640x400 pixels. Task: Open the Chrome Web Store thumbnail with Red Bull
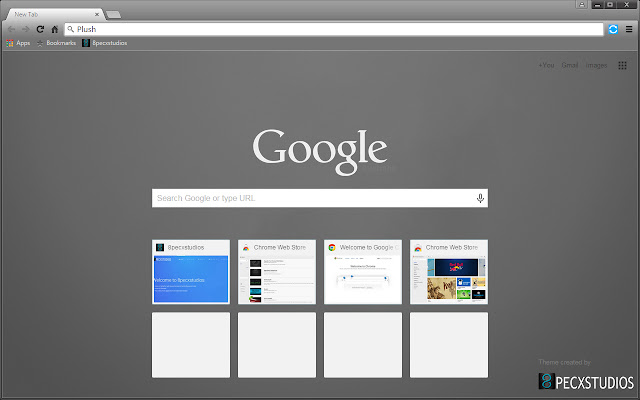click(449, 272)
